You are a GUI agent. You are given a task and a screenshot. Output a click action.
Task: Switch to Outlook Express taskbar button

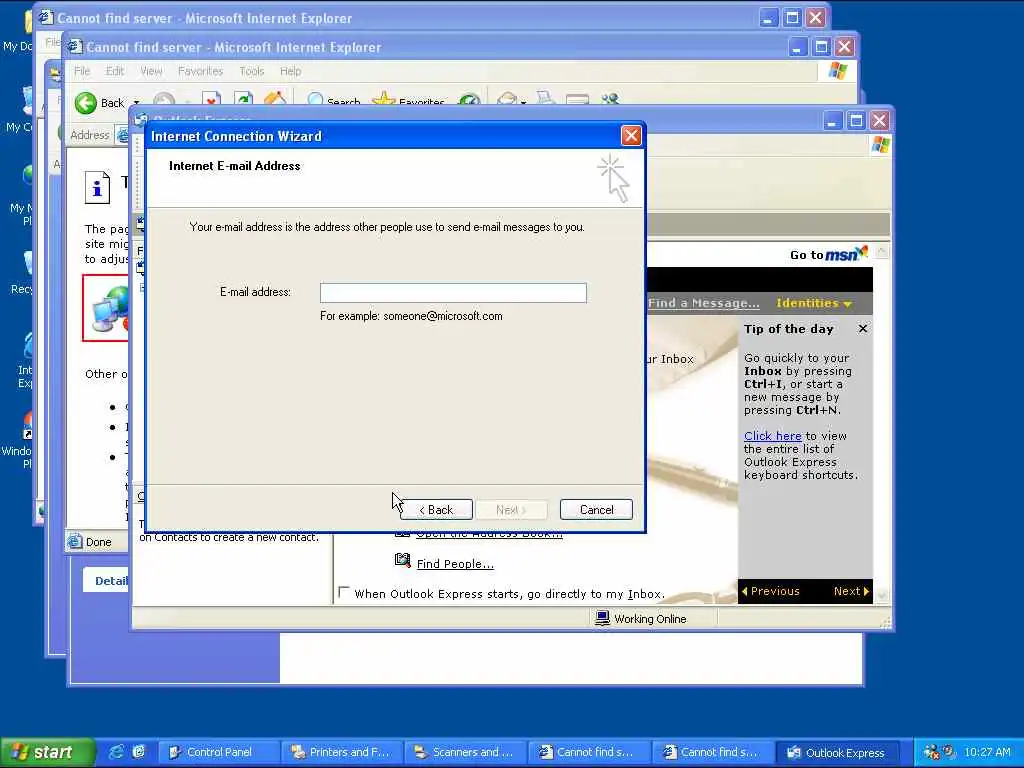coord(837,752)
